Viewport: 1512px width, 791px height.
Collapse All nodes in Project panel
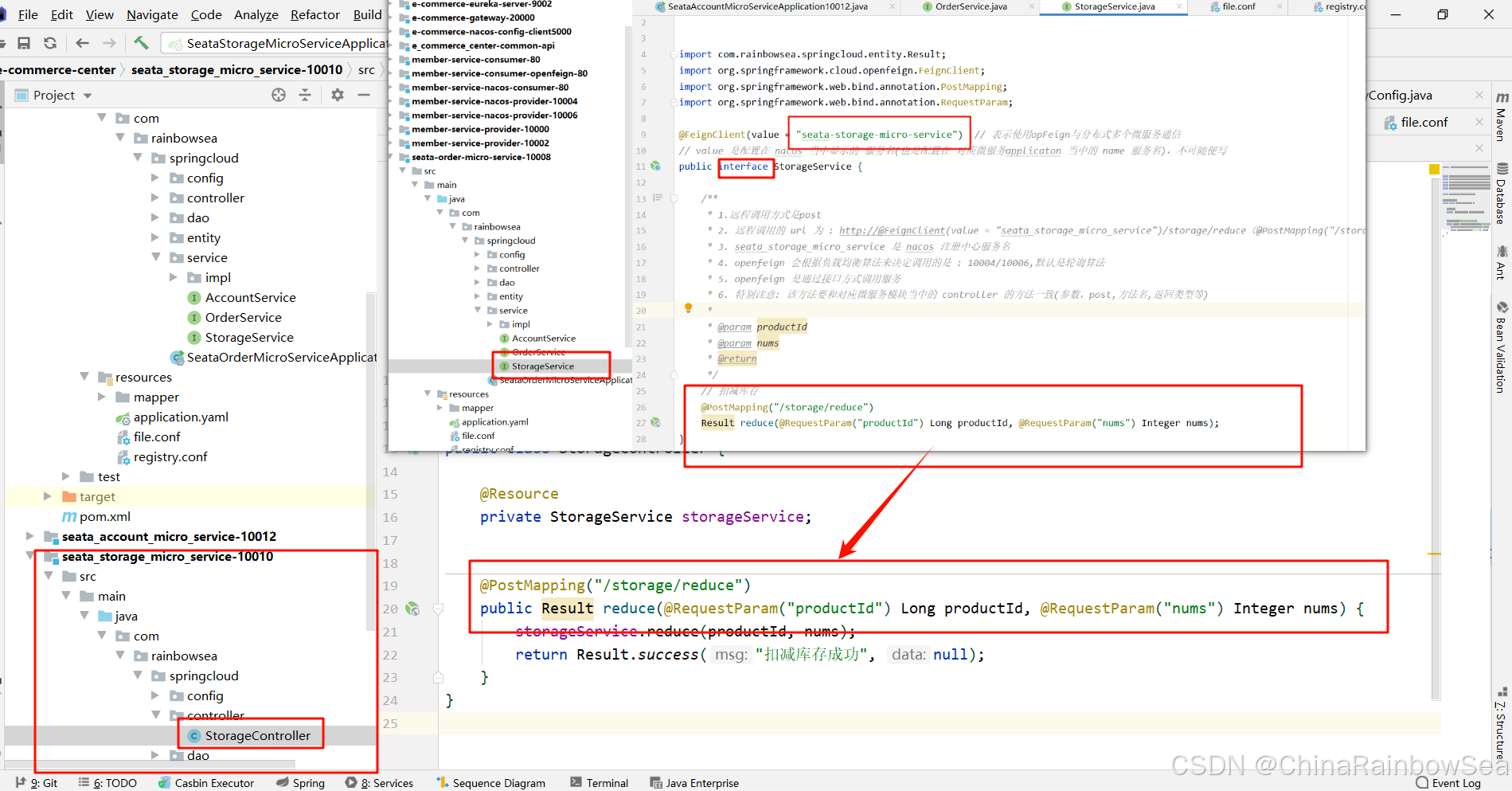[x=305, y=95]
